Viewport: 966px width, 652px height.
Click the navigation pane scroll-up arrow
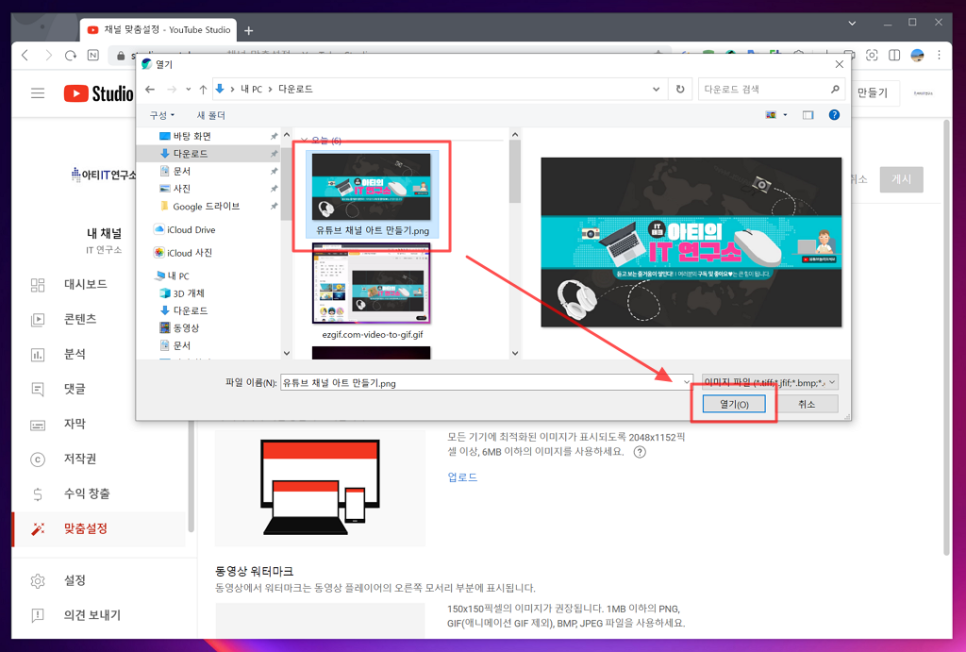click(286, 134)
